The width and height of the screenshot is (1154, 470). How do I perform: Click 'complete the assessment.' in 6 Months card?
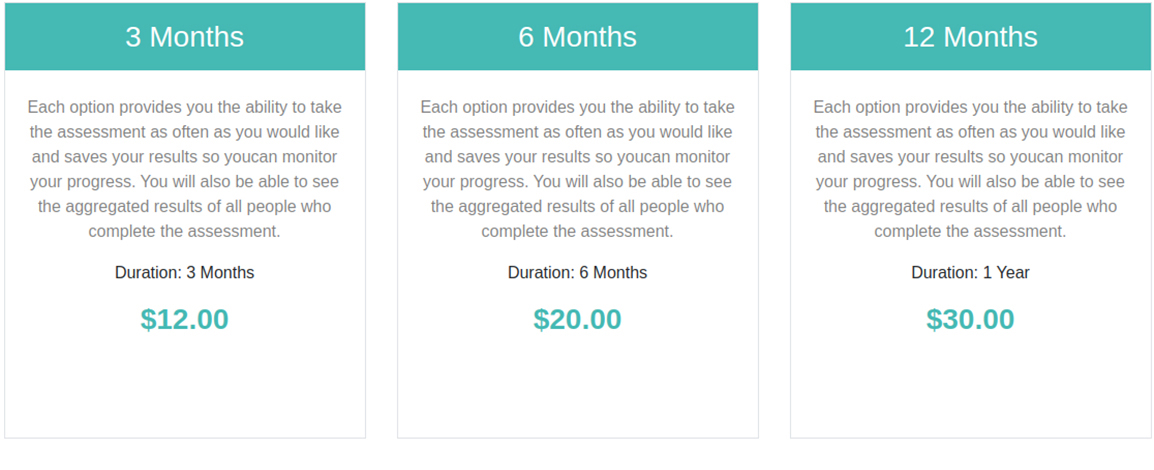[x=578, y=232]
